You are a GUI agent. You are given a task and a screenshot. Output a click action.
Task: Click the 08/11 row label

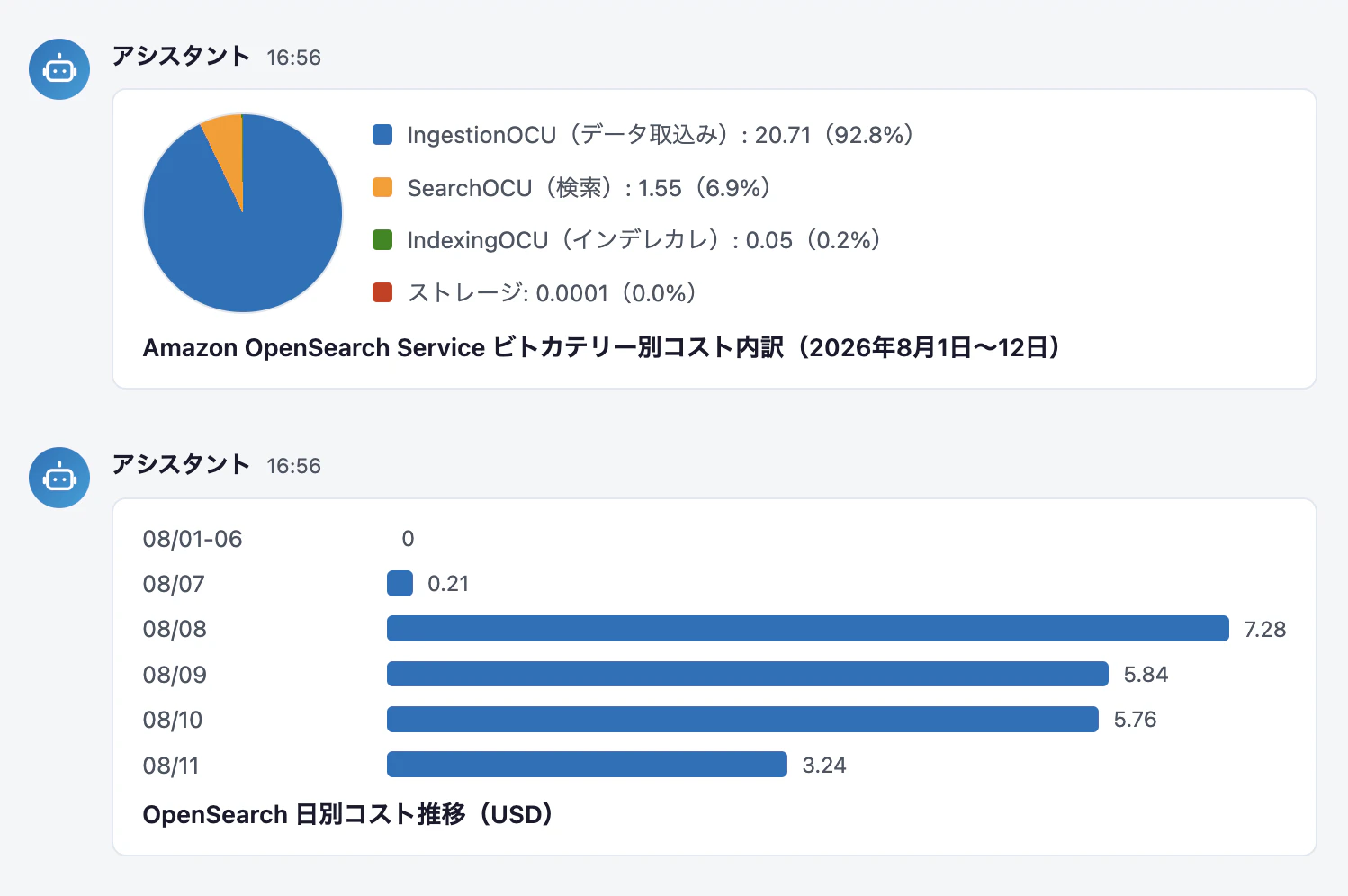pyautogui.click(x=171, y=766)
